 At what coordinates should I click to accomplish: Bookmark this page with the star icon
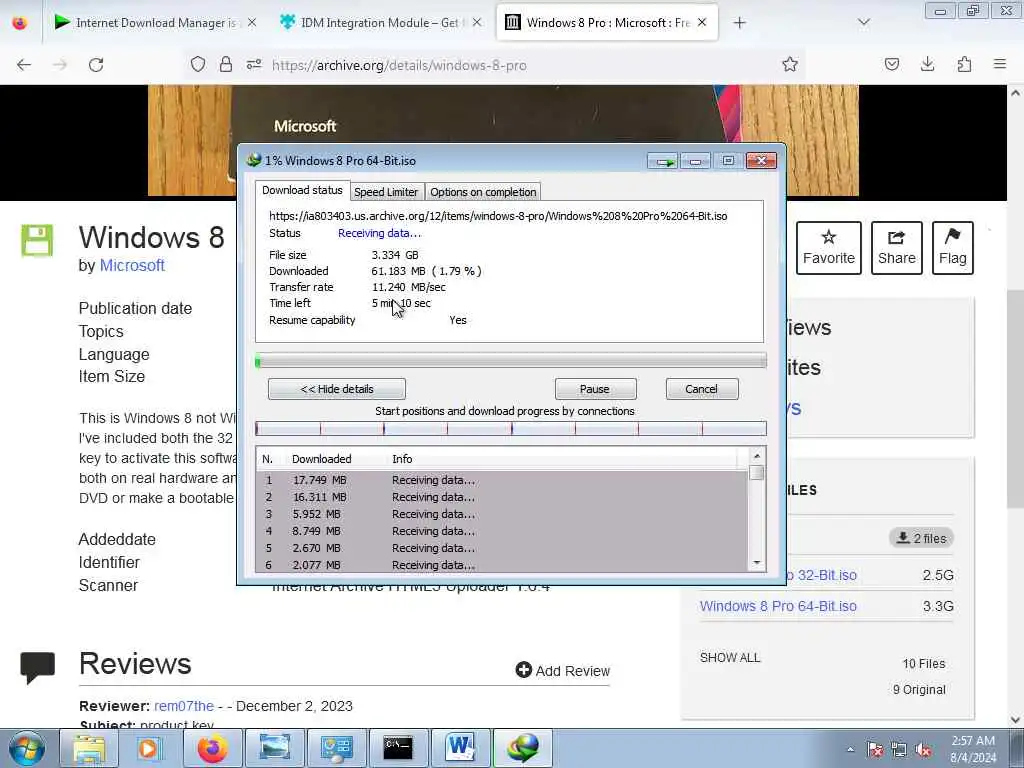pos(790,65)
